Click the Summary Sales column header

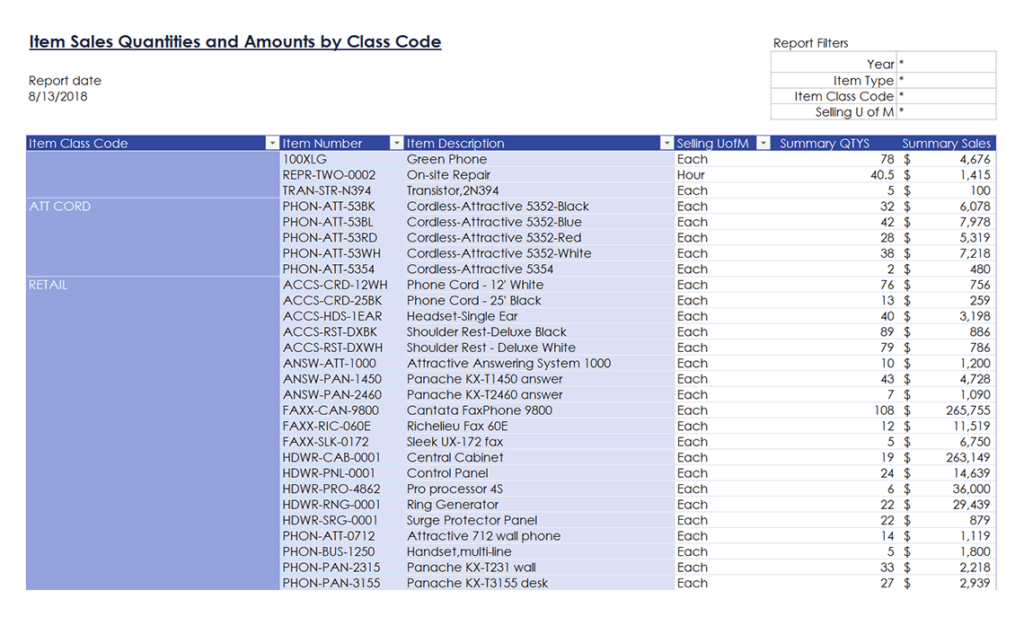945,143
